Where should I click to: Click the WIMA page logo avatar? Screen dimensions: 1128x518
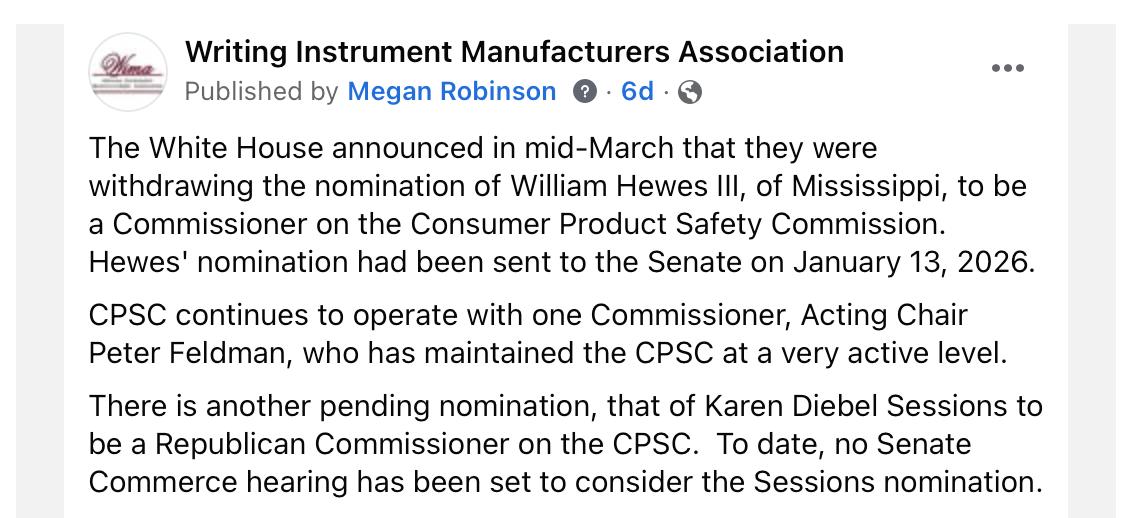tap(128, 72)
